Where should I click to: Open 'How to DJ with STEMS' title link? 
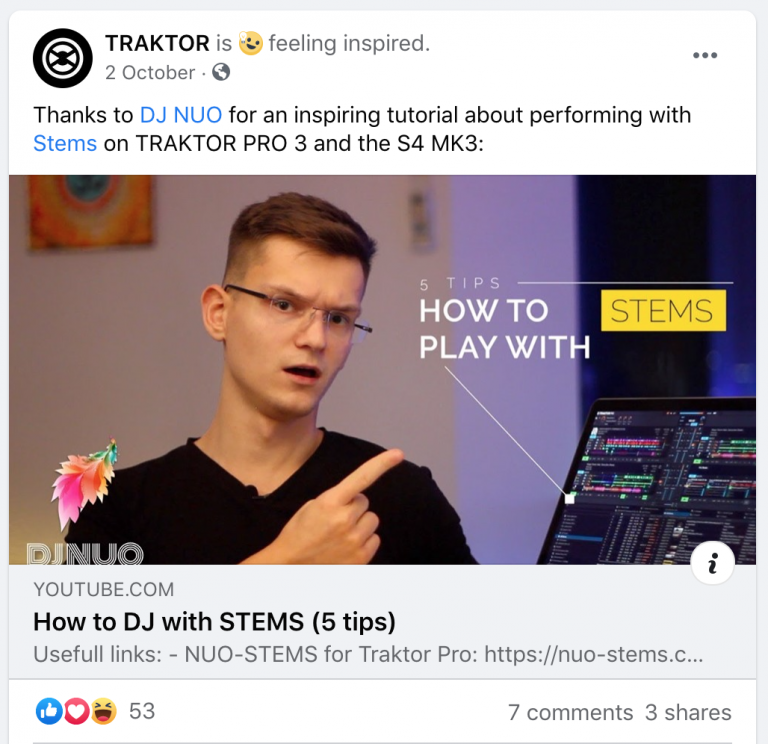(x=215, y=622)
